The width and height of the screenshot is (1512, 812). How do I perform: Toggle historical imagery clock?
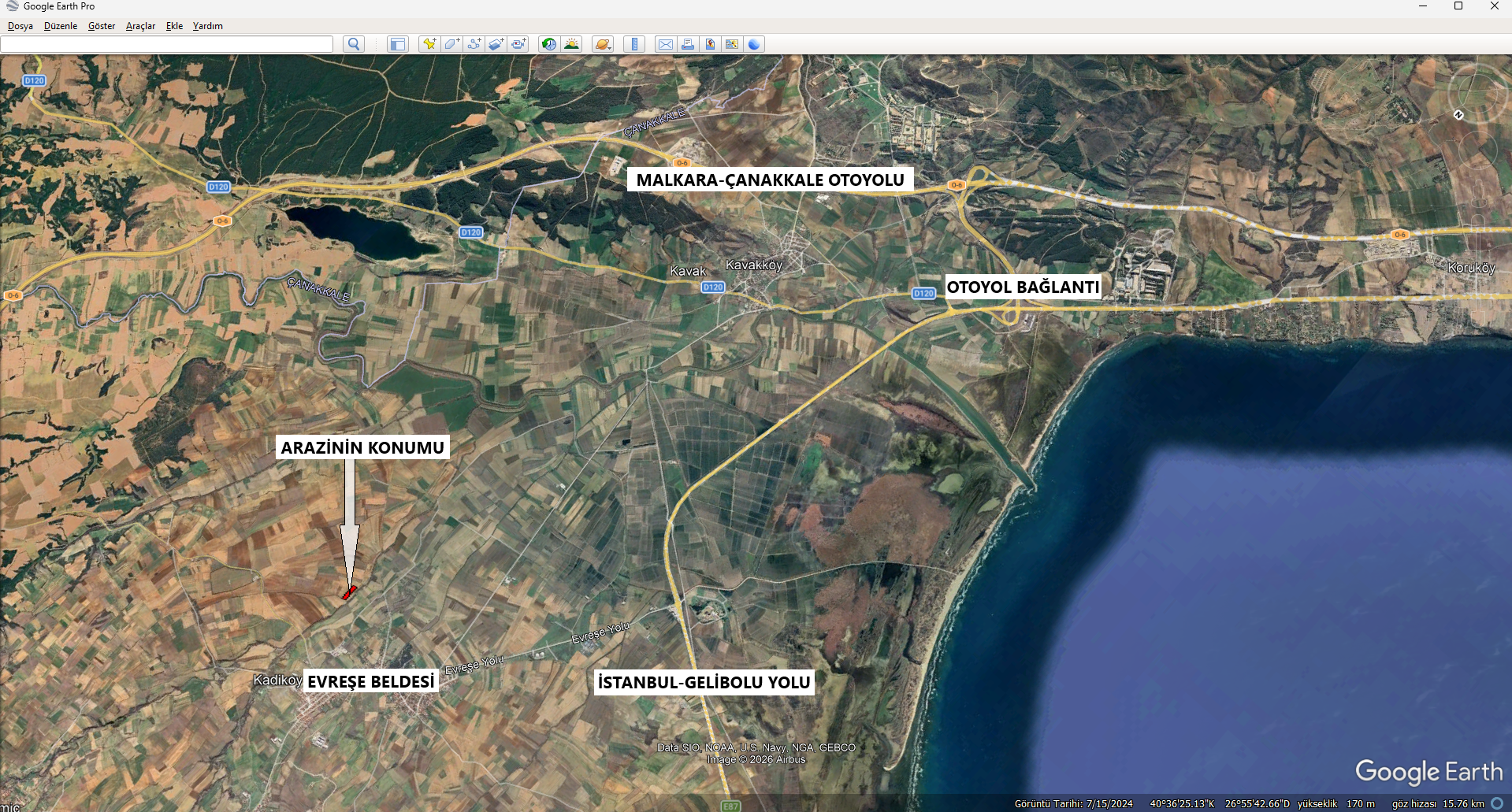tap(549, 44)
